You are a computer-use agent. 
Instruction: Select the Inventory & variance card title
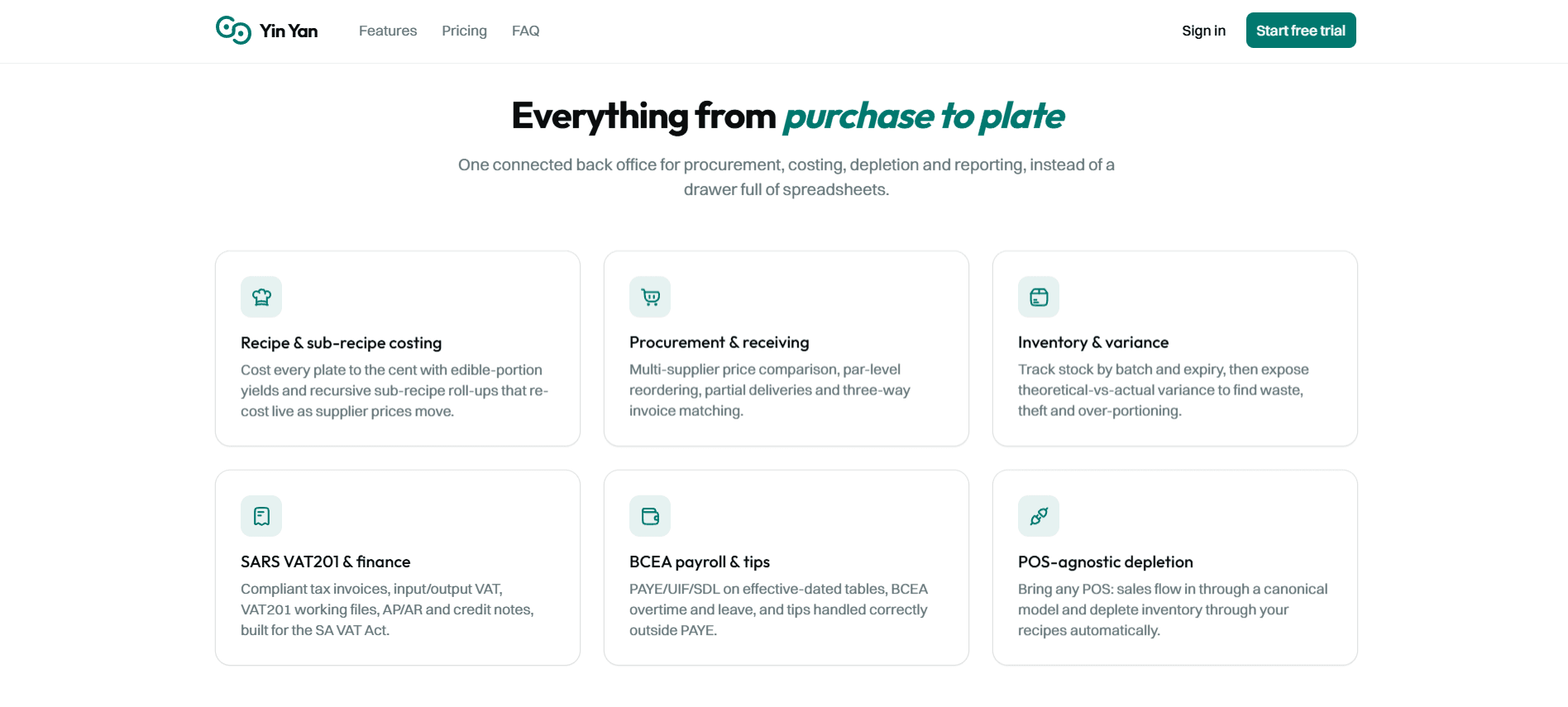[1093, 342]
